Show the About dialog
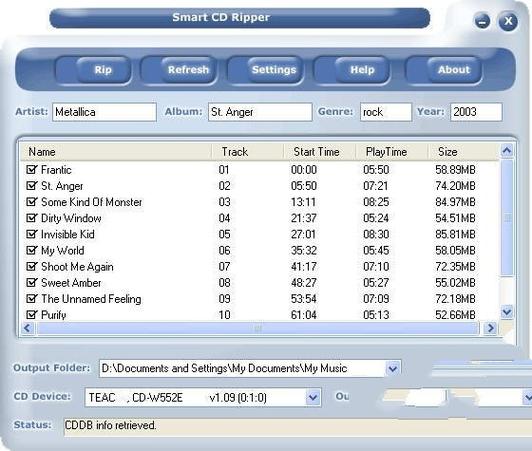This screenshot has height=451, width=532. [454, 70]
